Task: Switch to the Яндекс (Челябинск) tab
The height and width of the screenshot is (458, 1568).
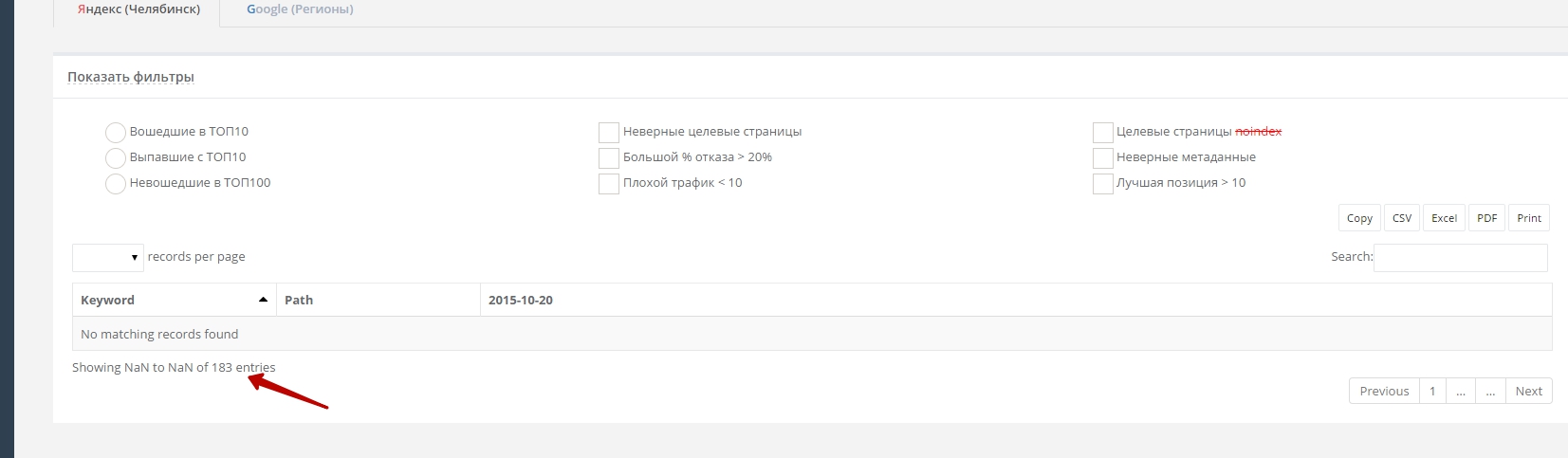Action: [138, 9]
